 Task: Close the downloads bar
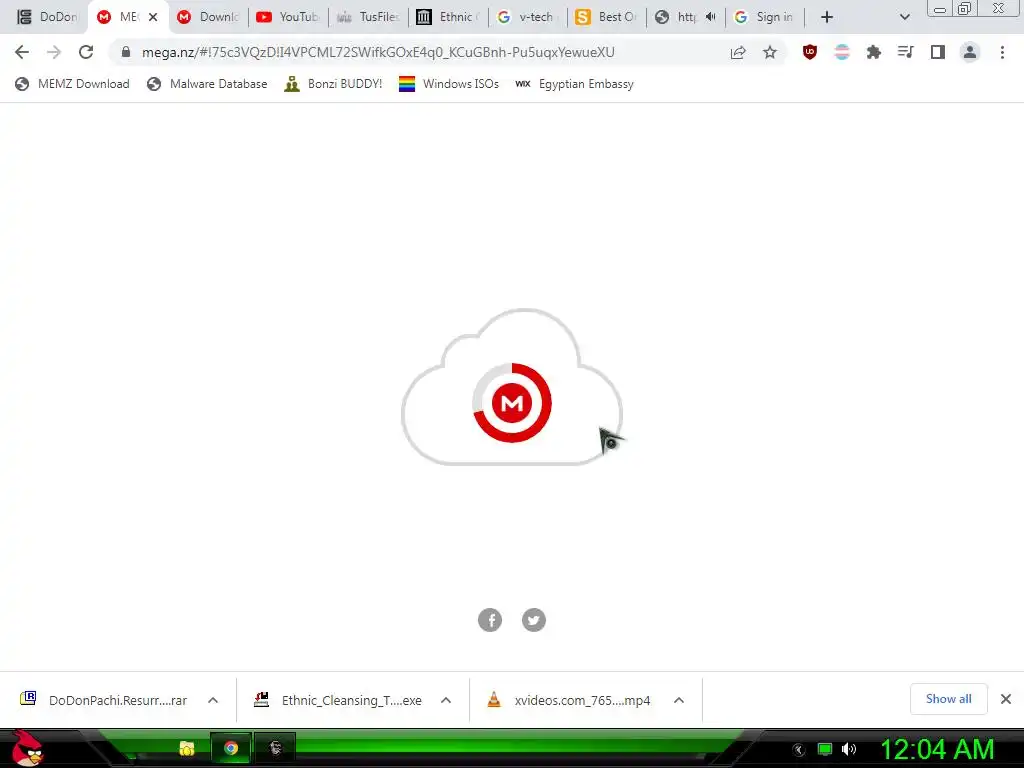1006,699
